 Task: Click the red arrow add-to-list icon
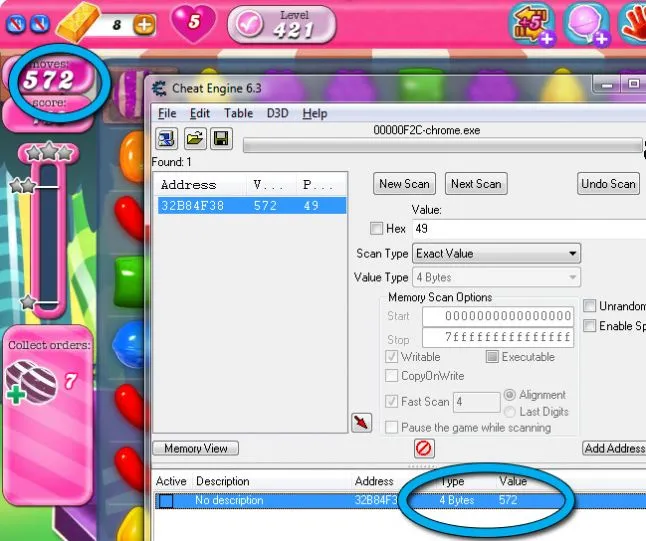click(x=361, y=423)
